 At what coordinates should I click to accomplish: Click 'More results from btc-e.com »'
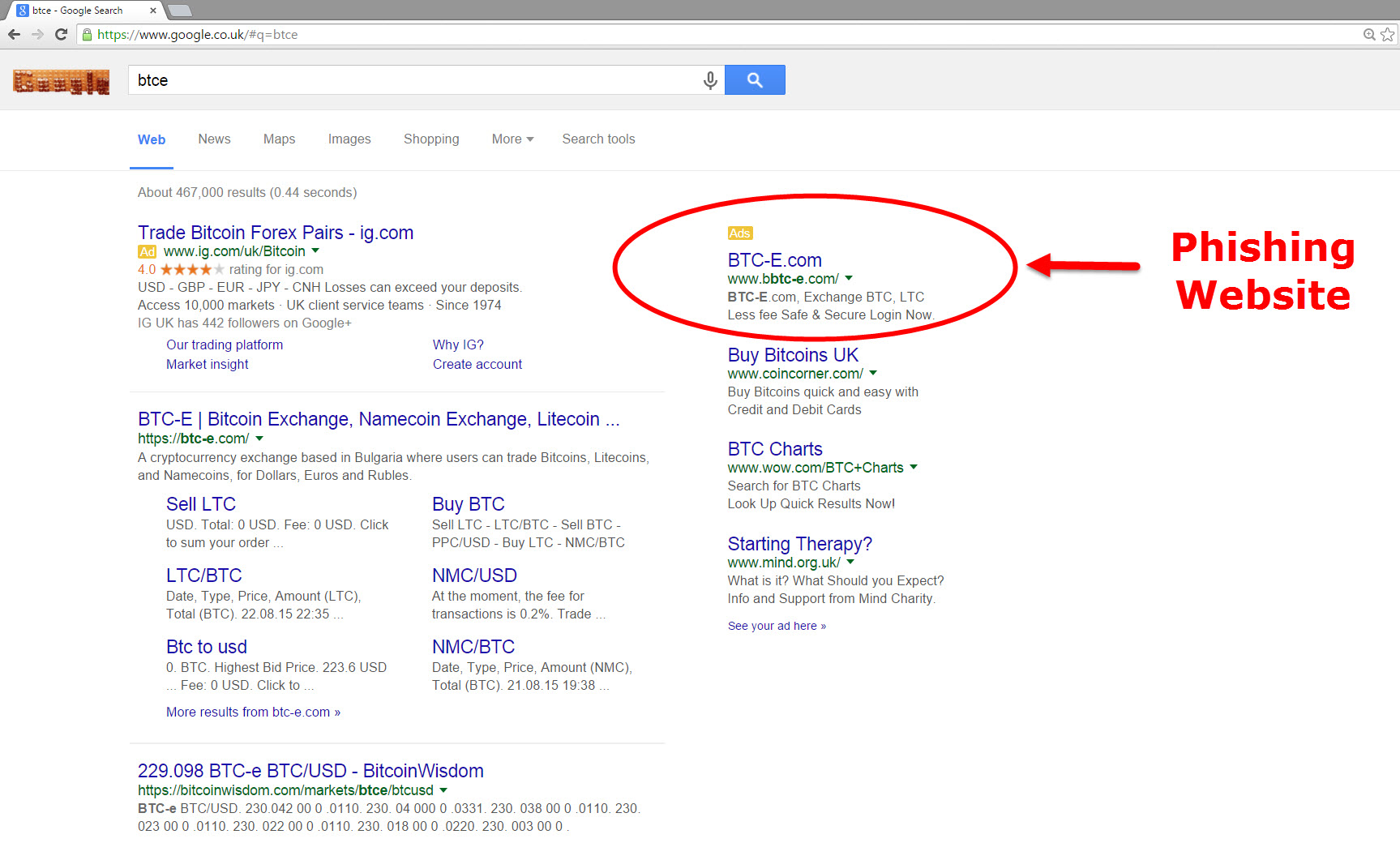(x=253, y=712)
